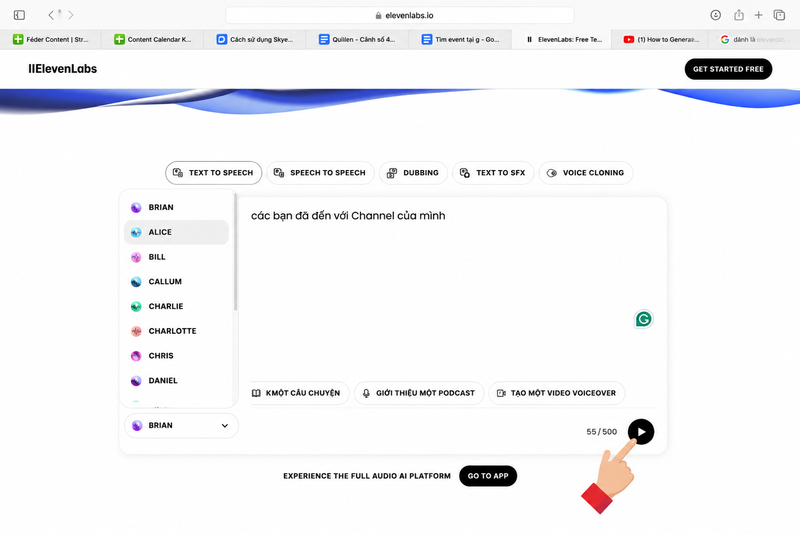Switch to Féder Content browser tab
800x534 pixels.
(x=51, y=39)
